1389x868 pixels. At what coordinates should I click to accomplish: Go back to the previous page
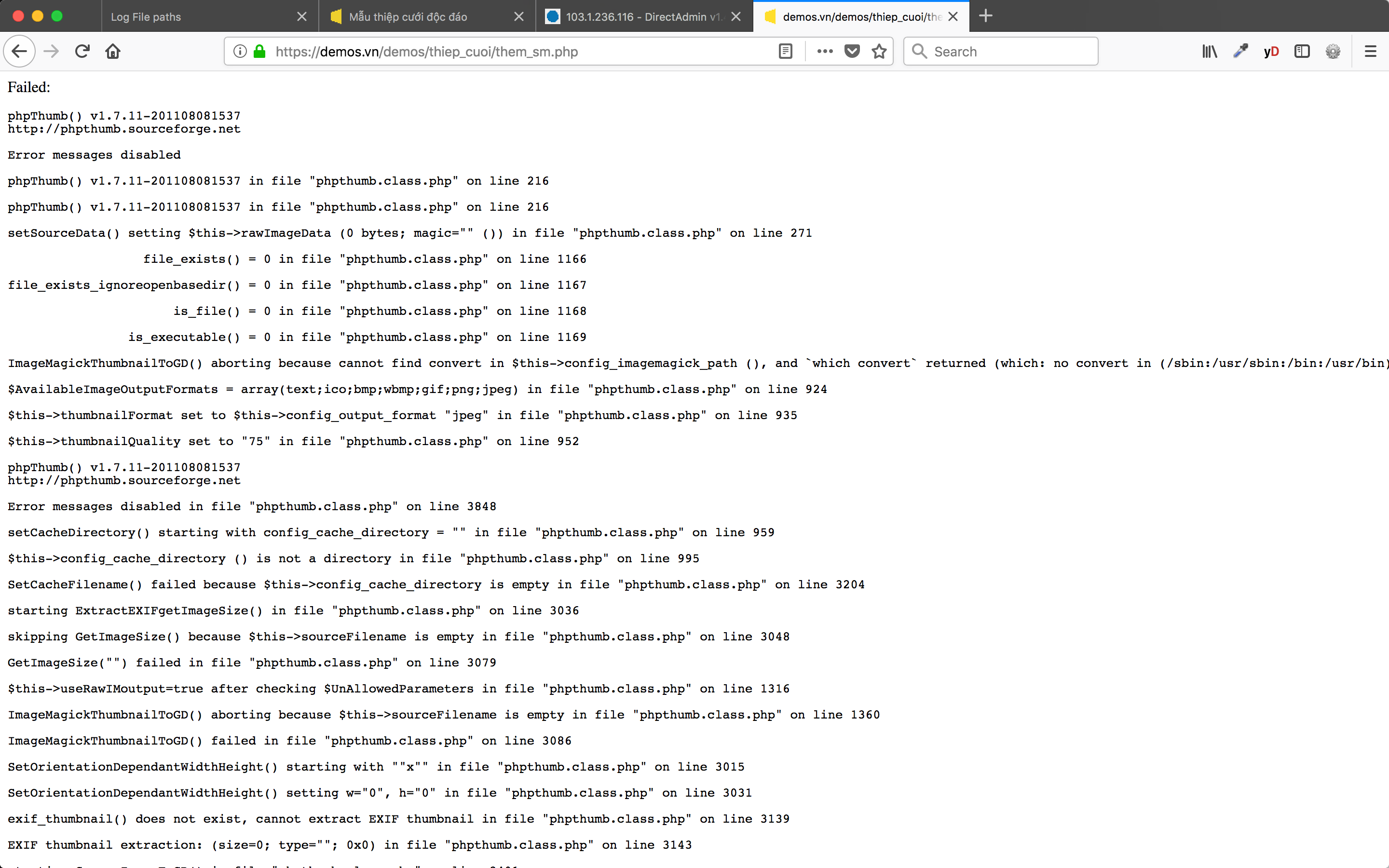point(19,52)
